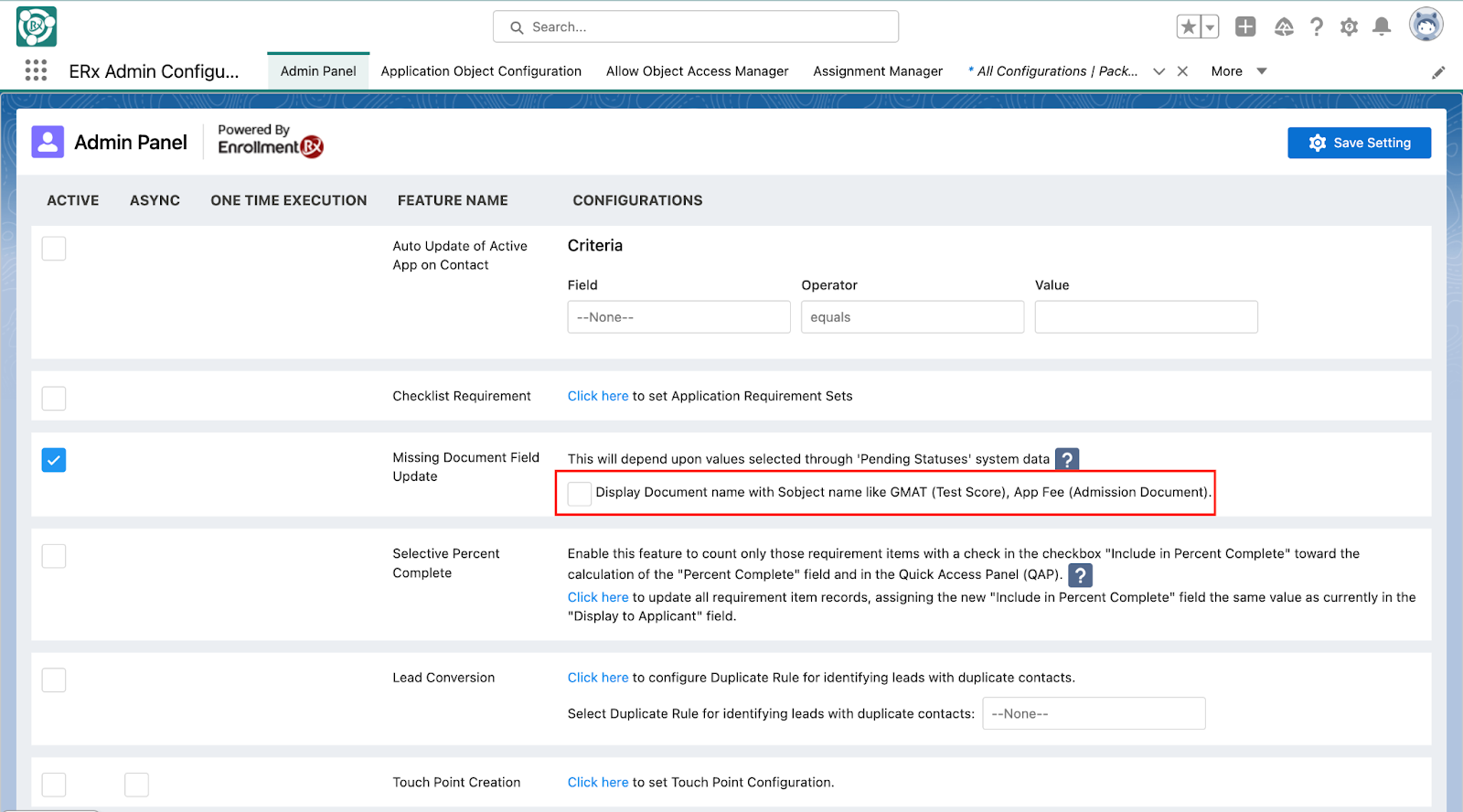
Task: Open the notifications bell
Action: (1382, 27)
